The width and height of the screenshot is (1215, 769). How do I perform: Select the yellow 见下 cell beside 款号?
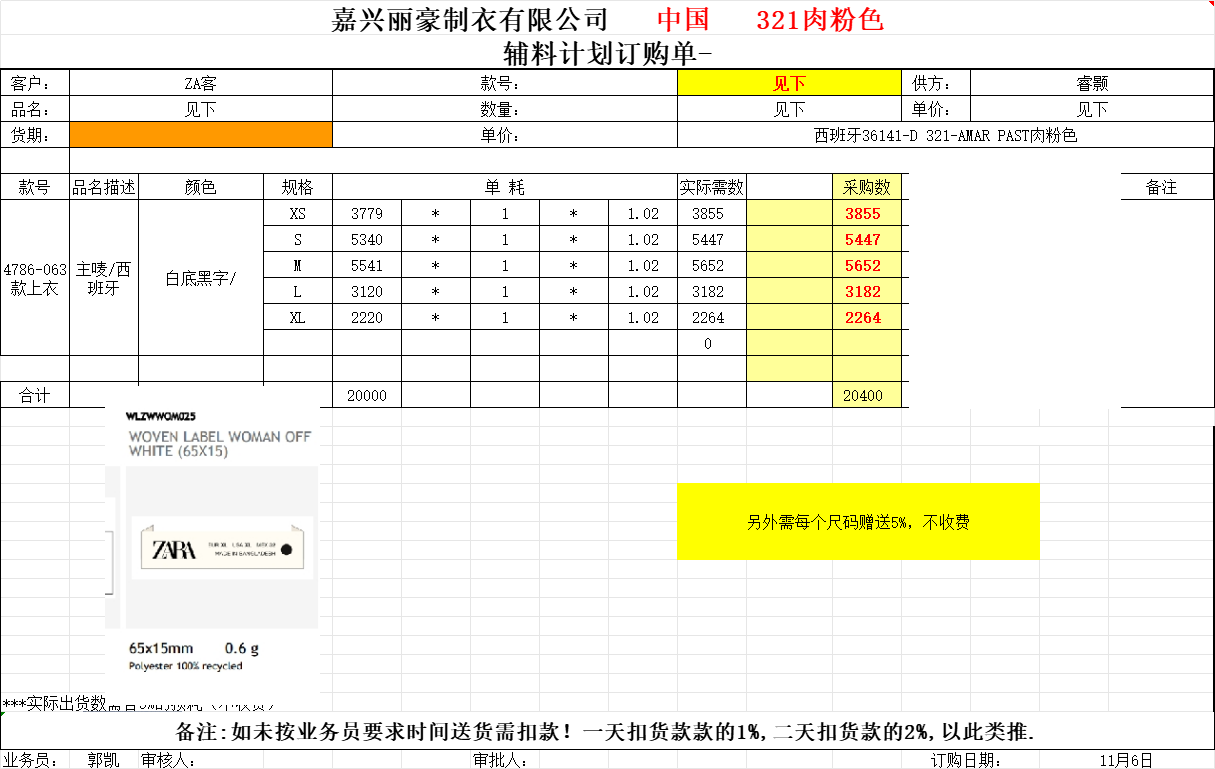pos(789,84)
